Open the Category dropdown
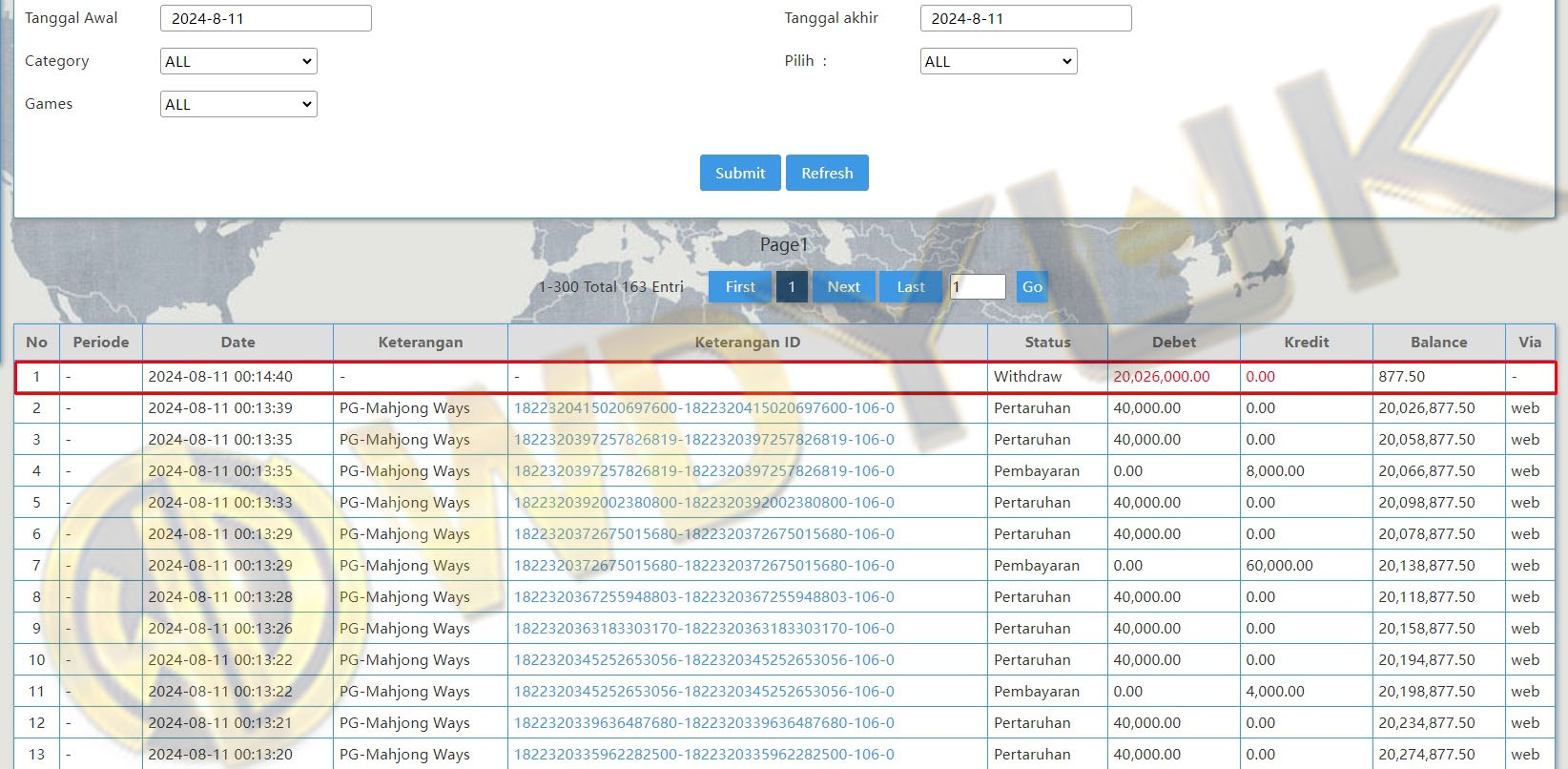 (238, 61)
